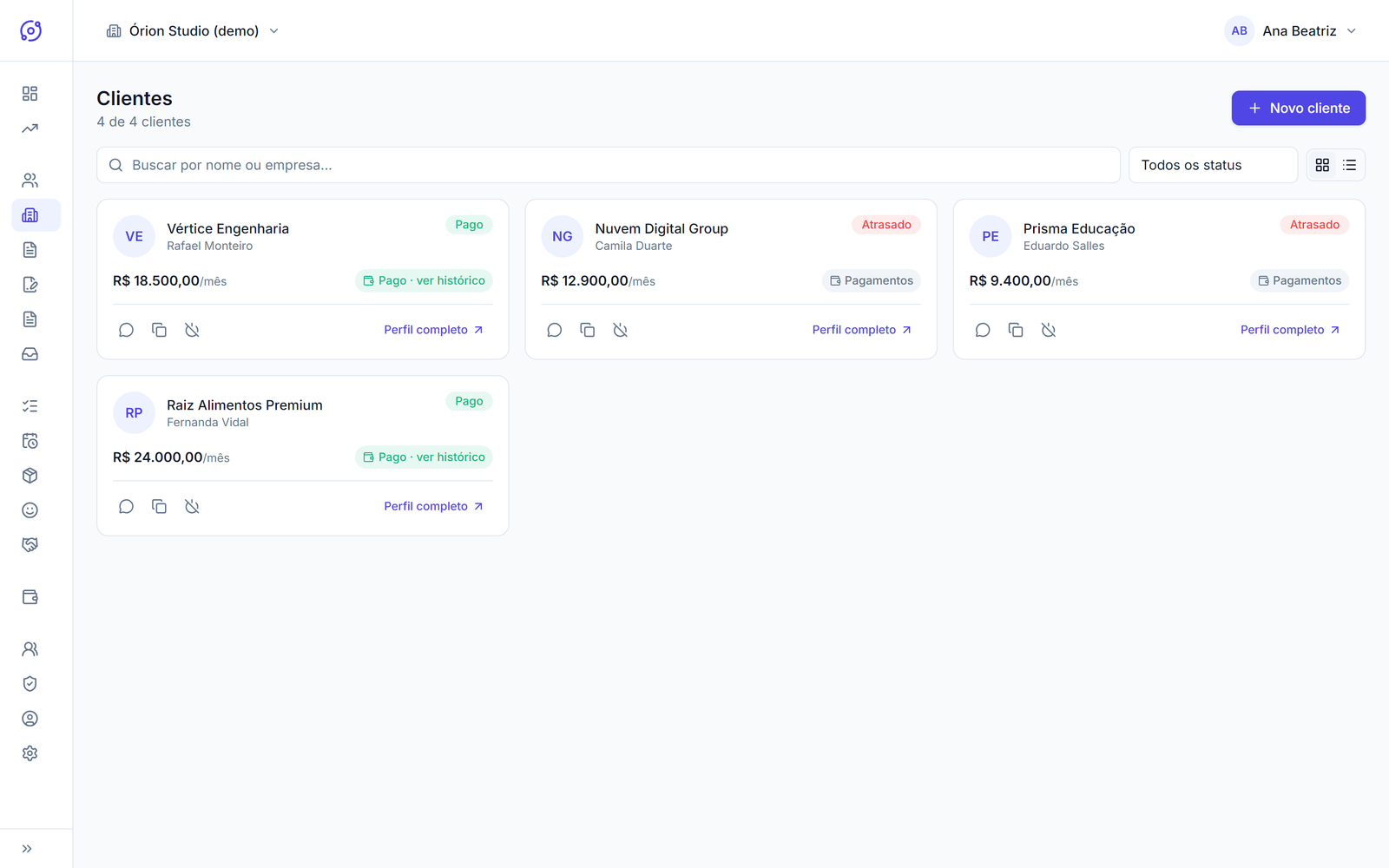Click the Novo cliente button
The image size is (1389, 868).
coord(1298,108)
